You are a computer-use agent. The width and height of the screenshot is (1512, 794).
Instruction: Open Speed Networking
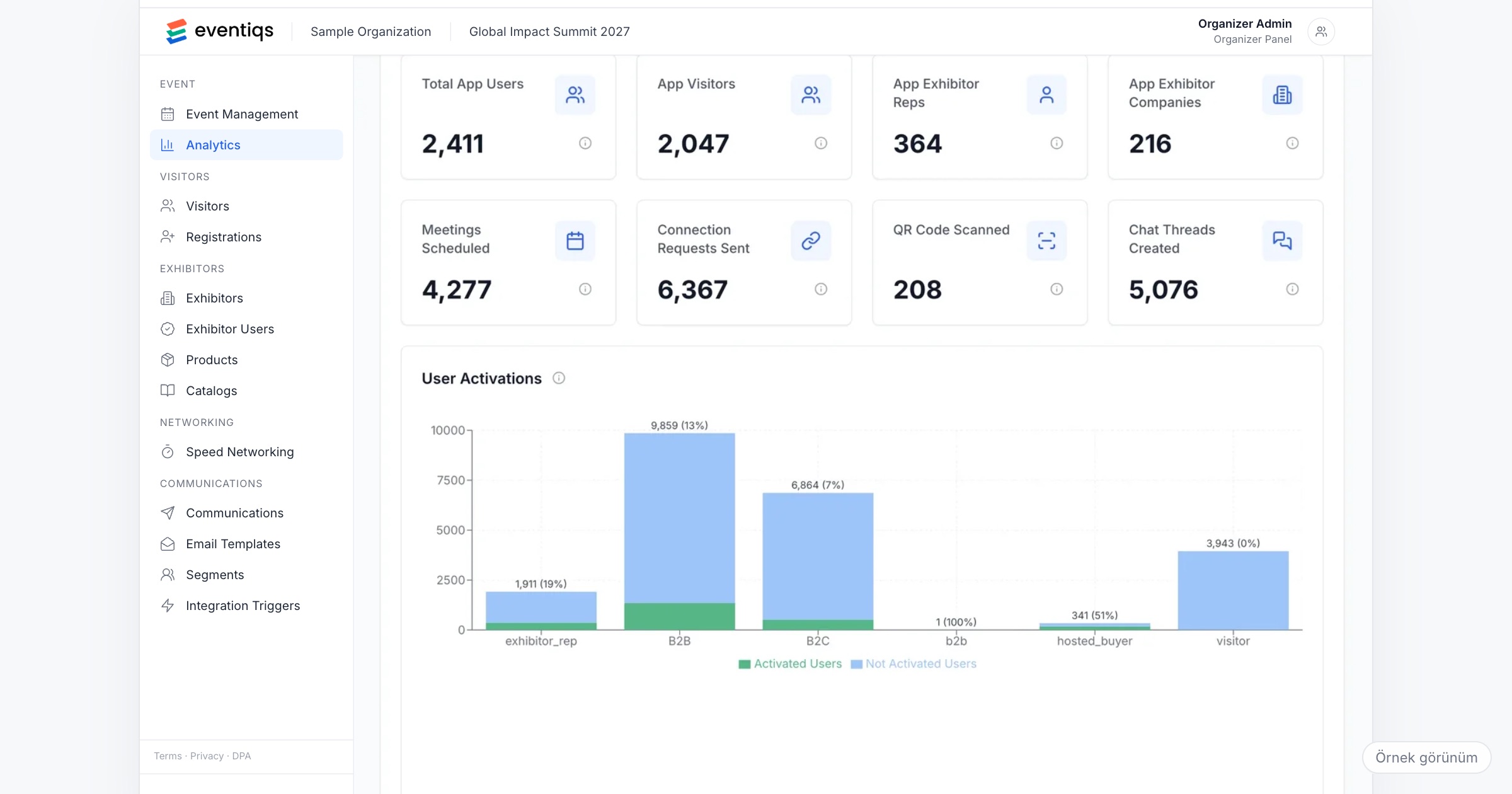point(246,452)
